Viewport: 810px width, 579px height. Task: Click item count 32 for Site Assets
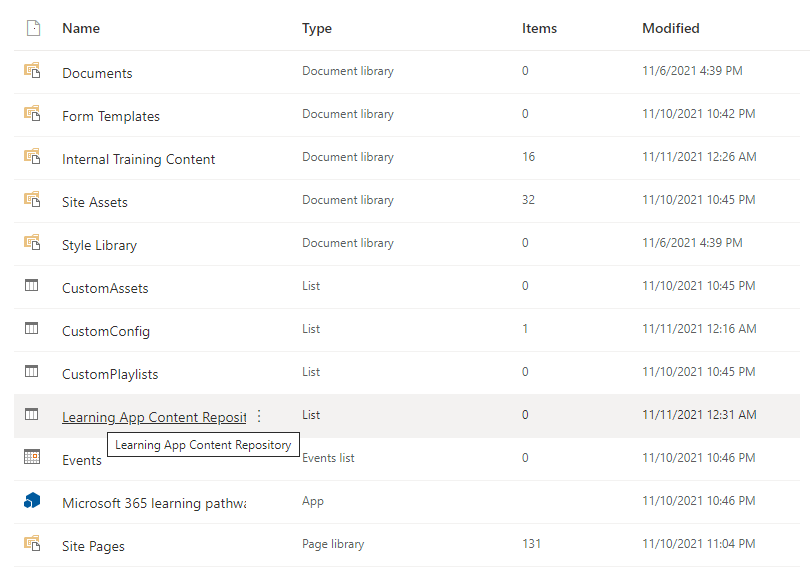(x=528, y=199)
